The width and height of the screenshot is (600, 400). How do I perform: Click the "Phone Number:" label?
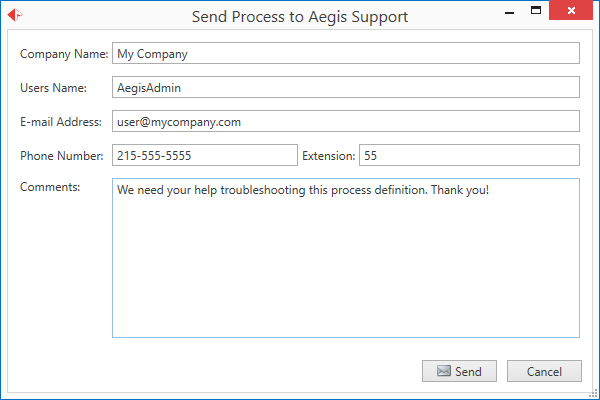click(x=61, y=156)
